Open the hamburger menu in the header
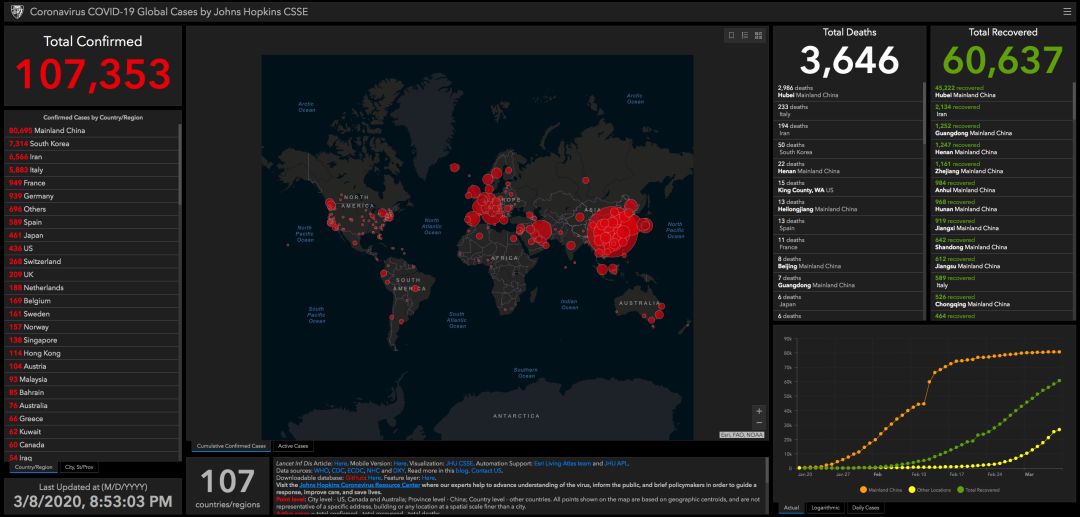Screen dimensions: 1080x517 [x=1067, y=12]
